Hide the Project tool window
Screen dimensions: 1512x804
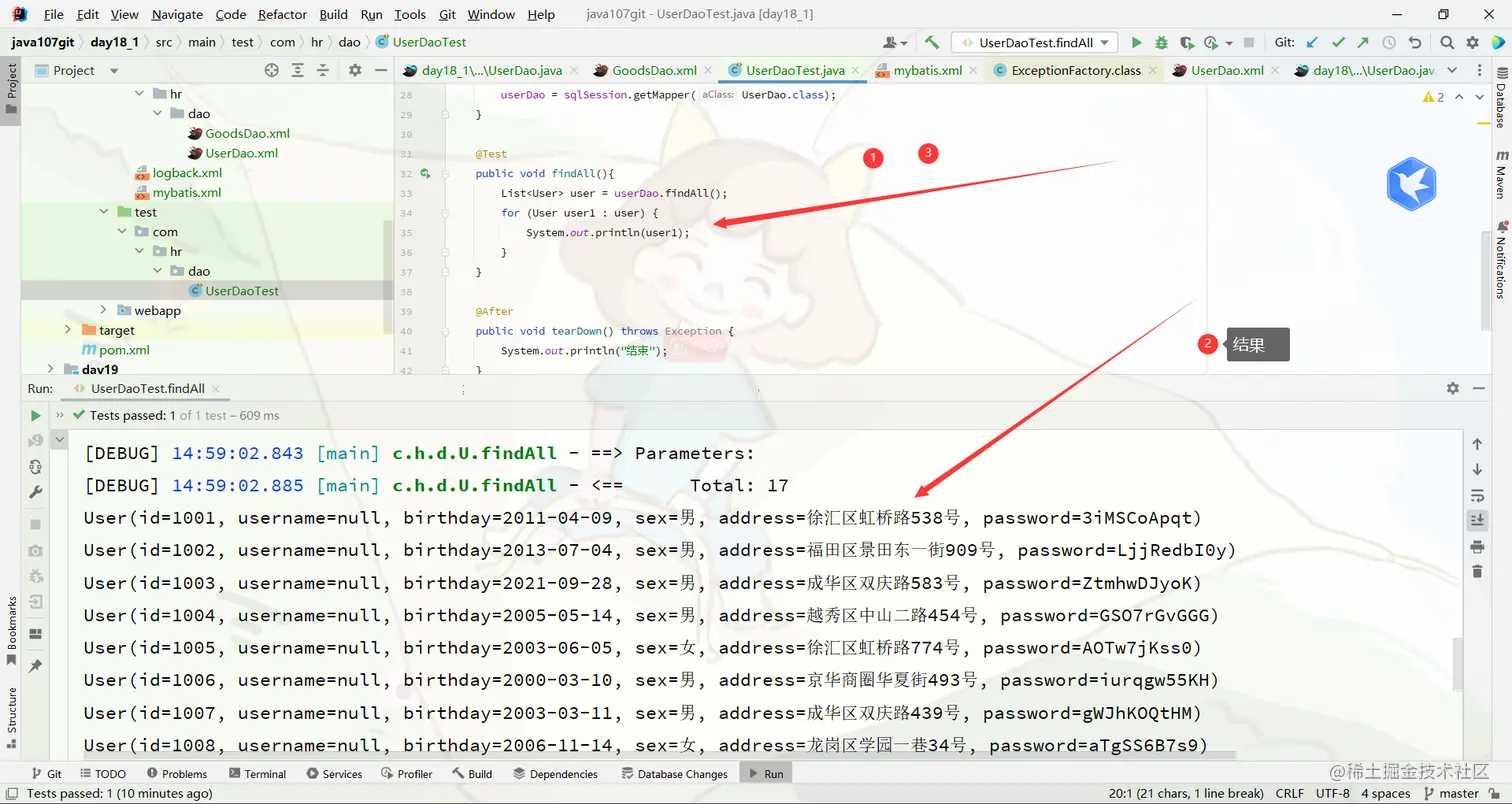[x=381, y=70]
